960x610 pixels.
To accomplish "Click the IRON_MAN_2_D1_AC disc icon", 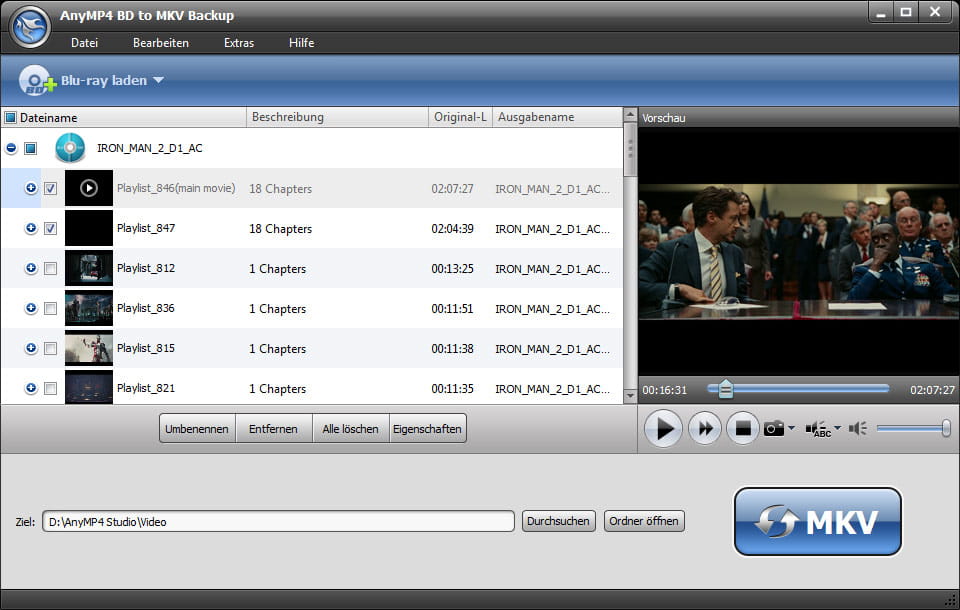I will [70, 148].
